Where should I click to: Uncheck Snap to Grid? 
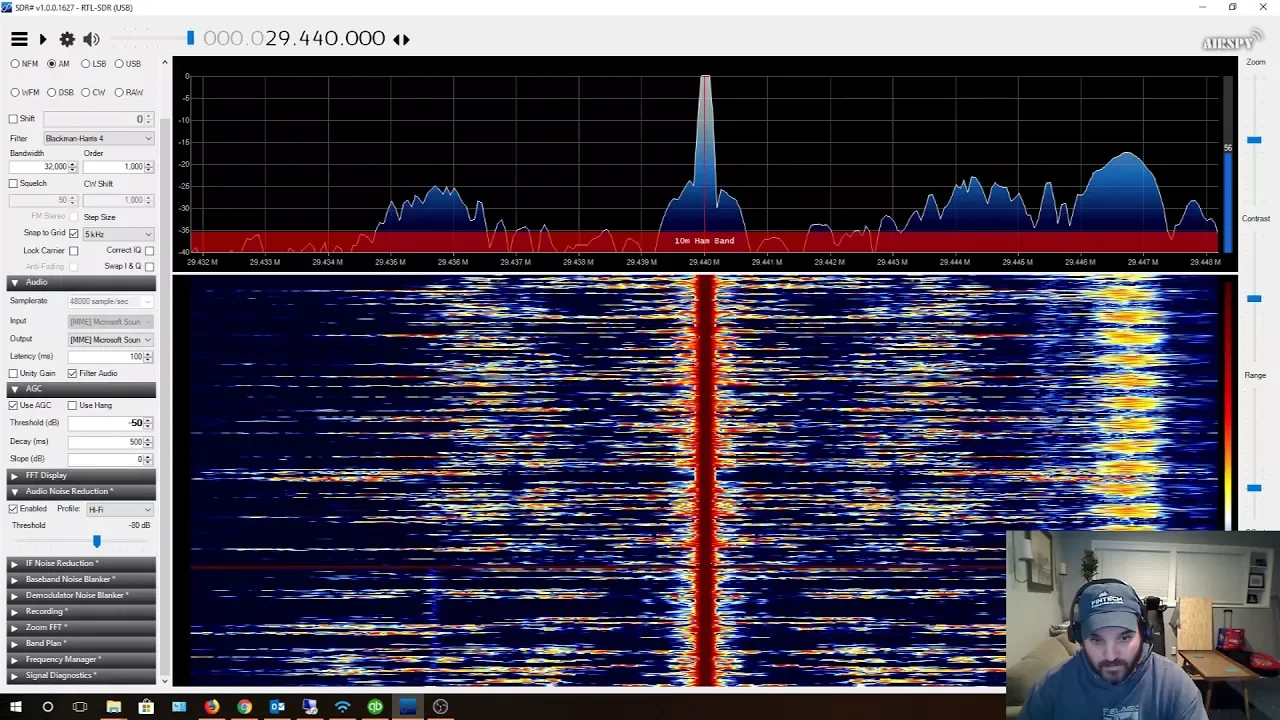tap(73, 234)
